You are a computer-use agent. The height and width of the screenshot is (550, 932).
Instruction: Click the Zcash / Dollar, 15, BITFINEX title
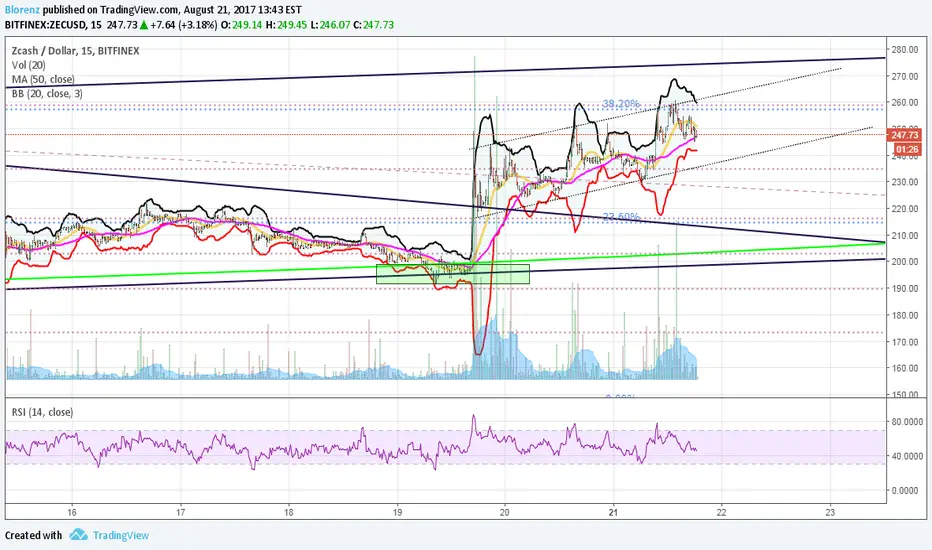(x=75, y=51)
